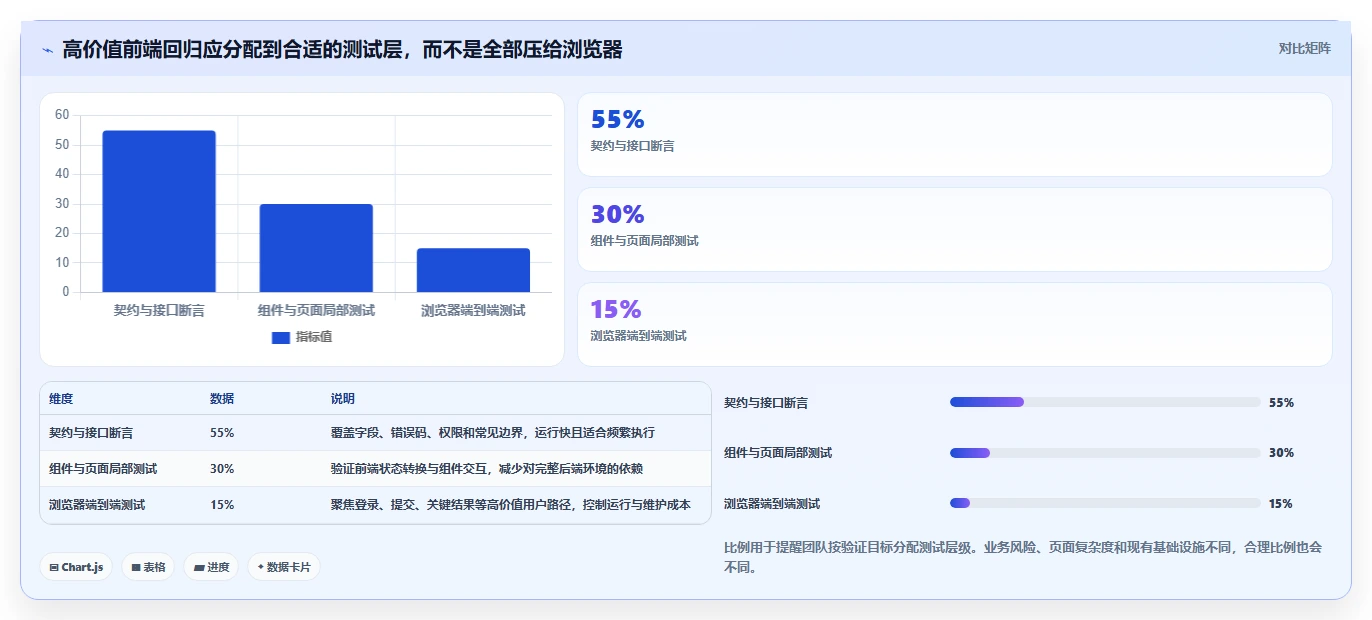Select the 数据卡片 tag text
Screen dimensions: 1372x620
click(289, 567)
